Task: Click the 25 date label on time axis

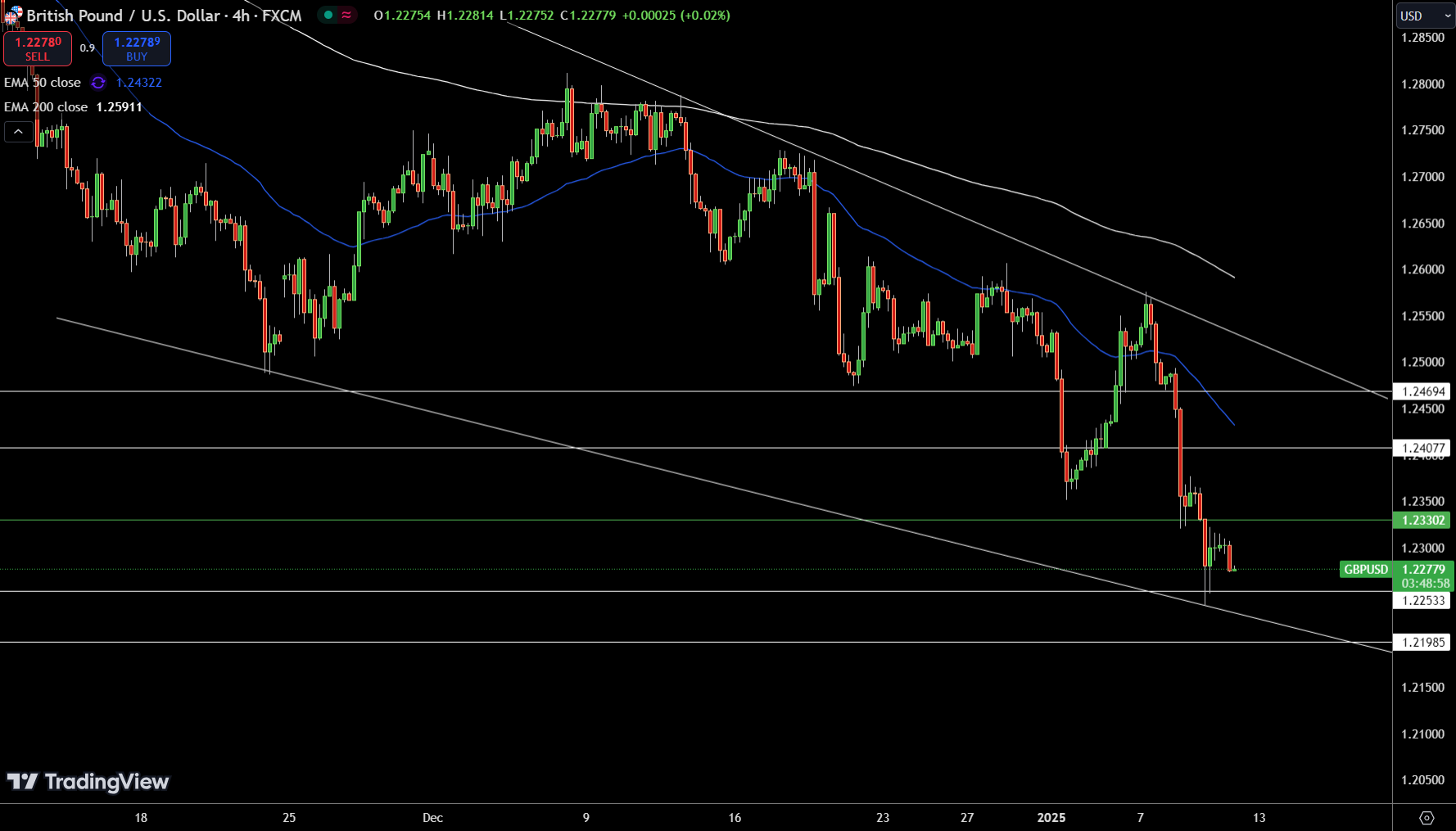Action: coord(289,817)
